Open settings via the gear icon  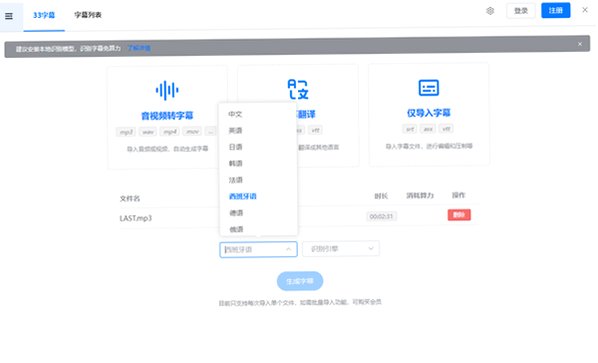click(x=490, y=11)
